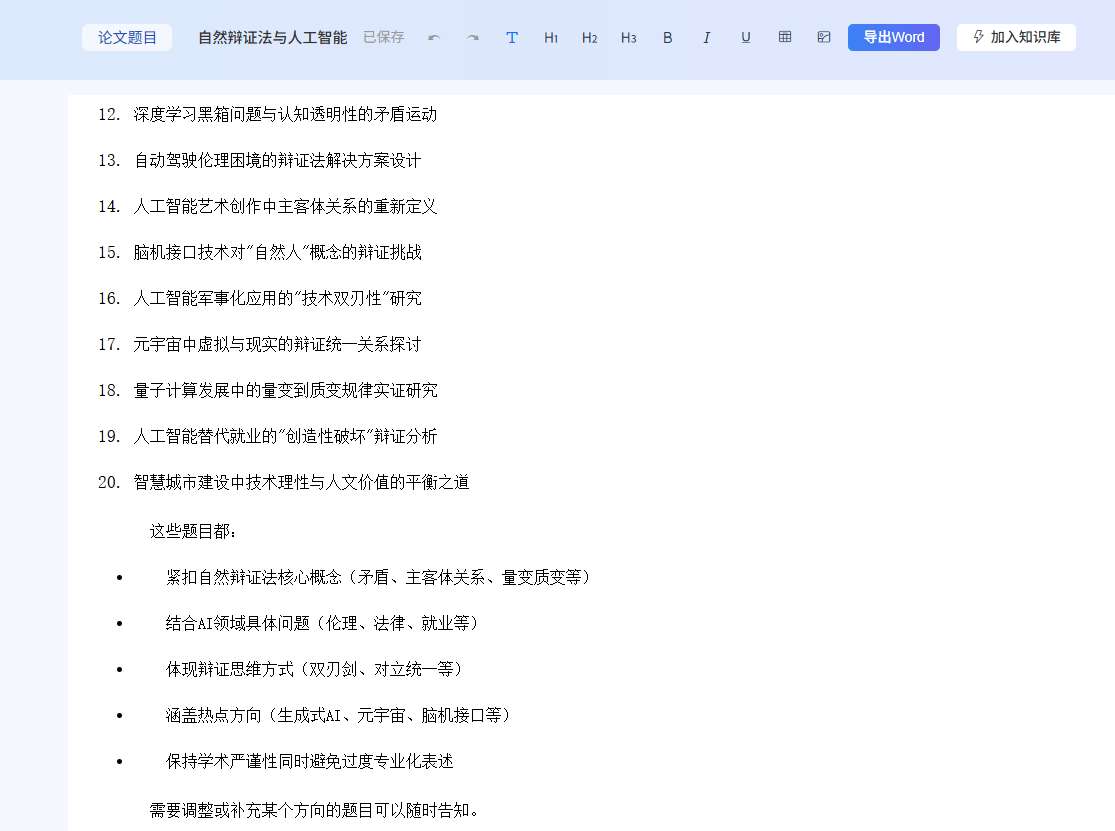Click the Undo icon in toolbar
The width and height of the screenshot is (1115, 831).
433,37
